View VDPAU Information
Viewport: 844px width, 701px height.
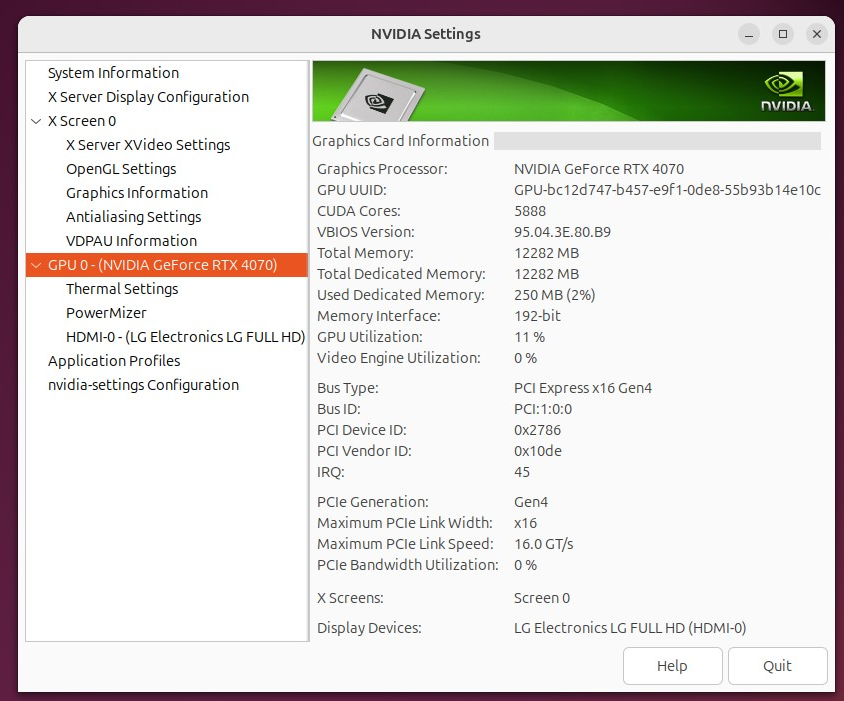pos(131,241)
